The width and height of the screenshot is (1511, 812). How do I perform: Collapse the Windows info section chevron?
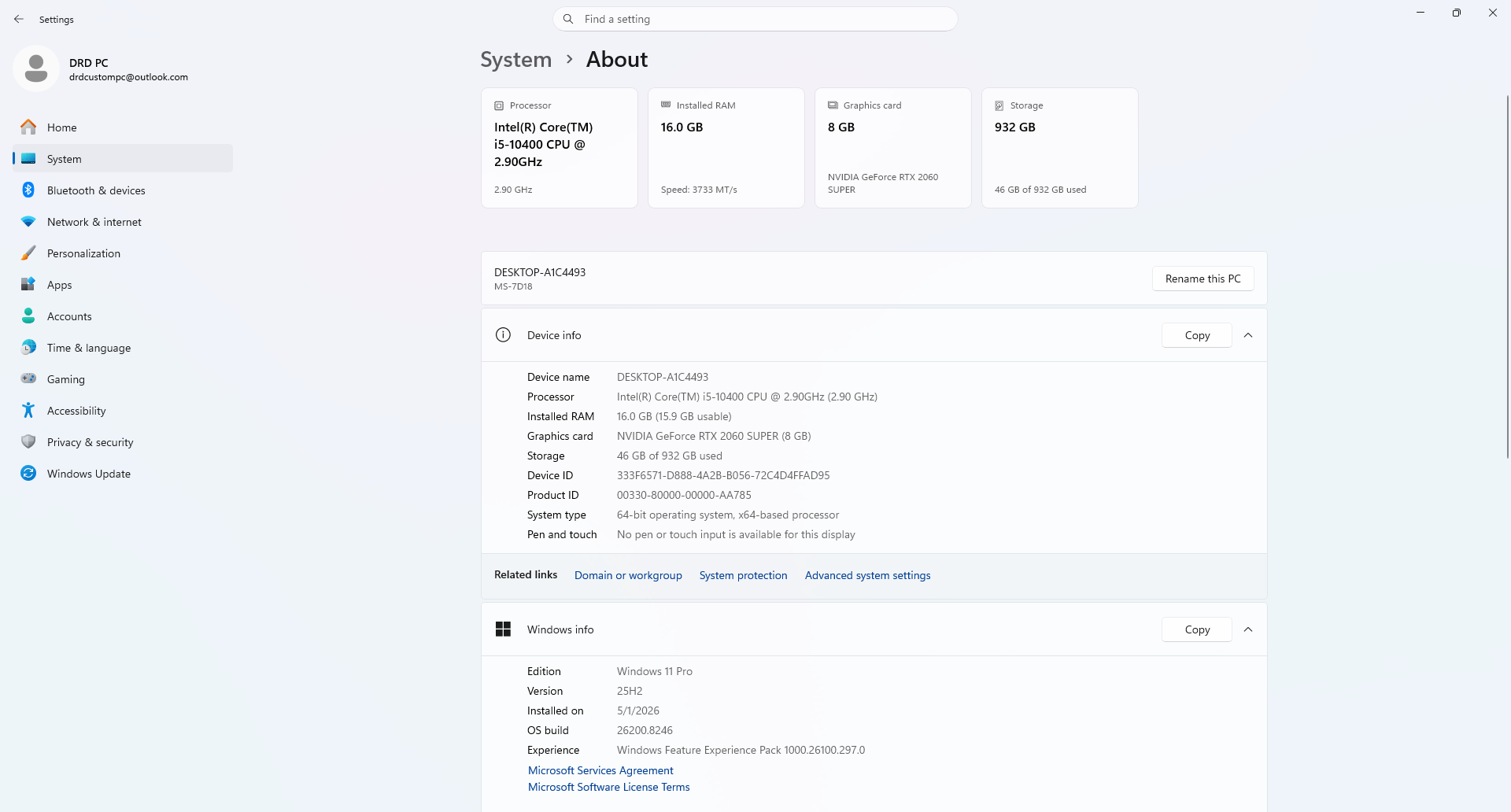pos(1248,629)
